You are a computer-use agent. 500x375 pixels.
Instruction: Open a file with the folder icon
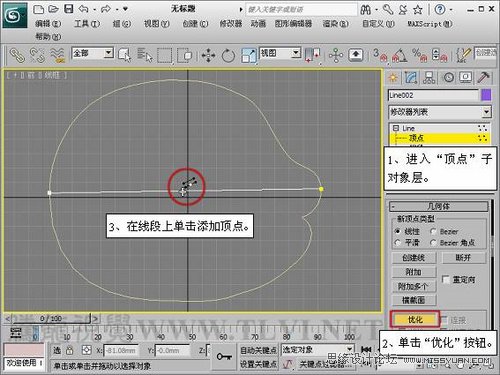click(x=54, y=9)
